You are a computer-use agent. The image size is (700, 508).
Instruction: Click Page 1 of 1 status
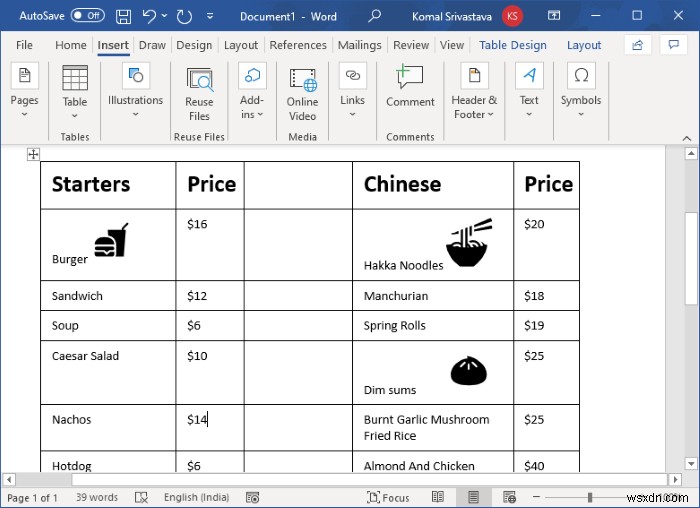click(x=32, y=497)
